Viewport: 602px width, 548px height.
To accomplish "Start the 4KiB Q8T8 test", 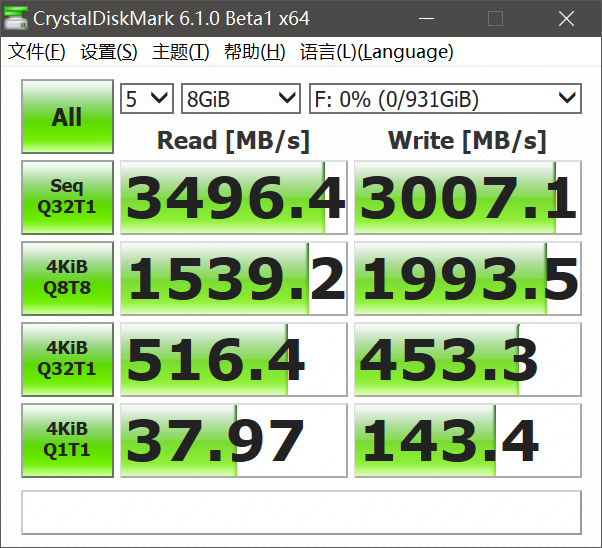I will pyautogui.click(x=67, y=278).
